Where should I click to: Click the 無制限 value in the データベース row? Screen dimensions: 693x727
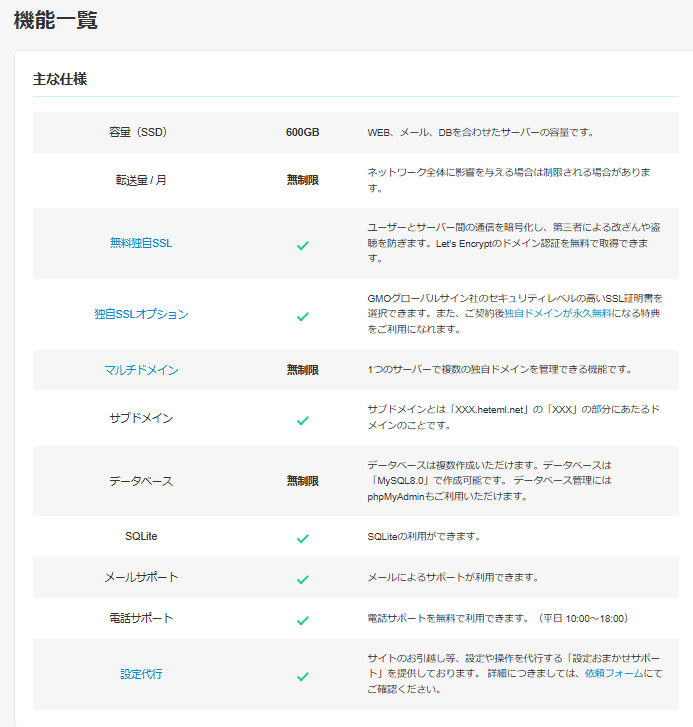(x=302, y=481)
